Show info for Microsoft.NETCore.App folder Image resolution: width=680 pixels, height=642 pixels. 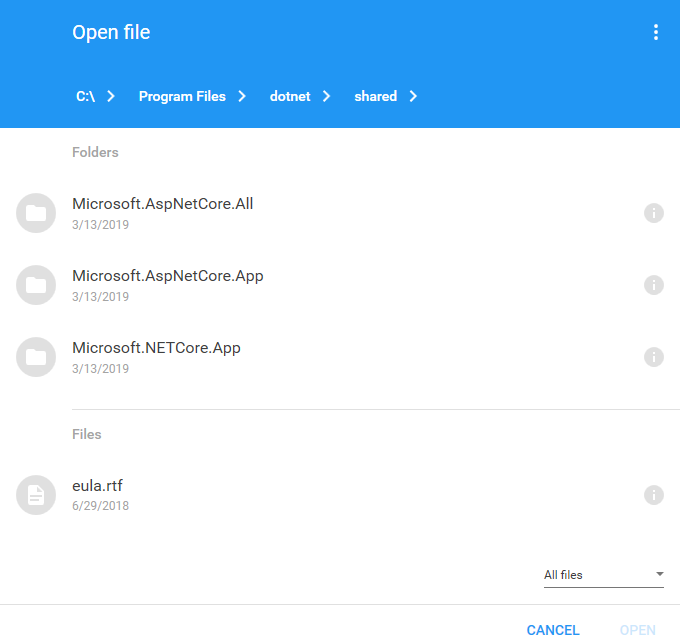click(654, 357)
